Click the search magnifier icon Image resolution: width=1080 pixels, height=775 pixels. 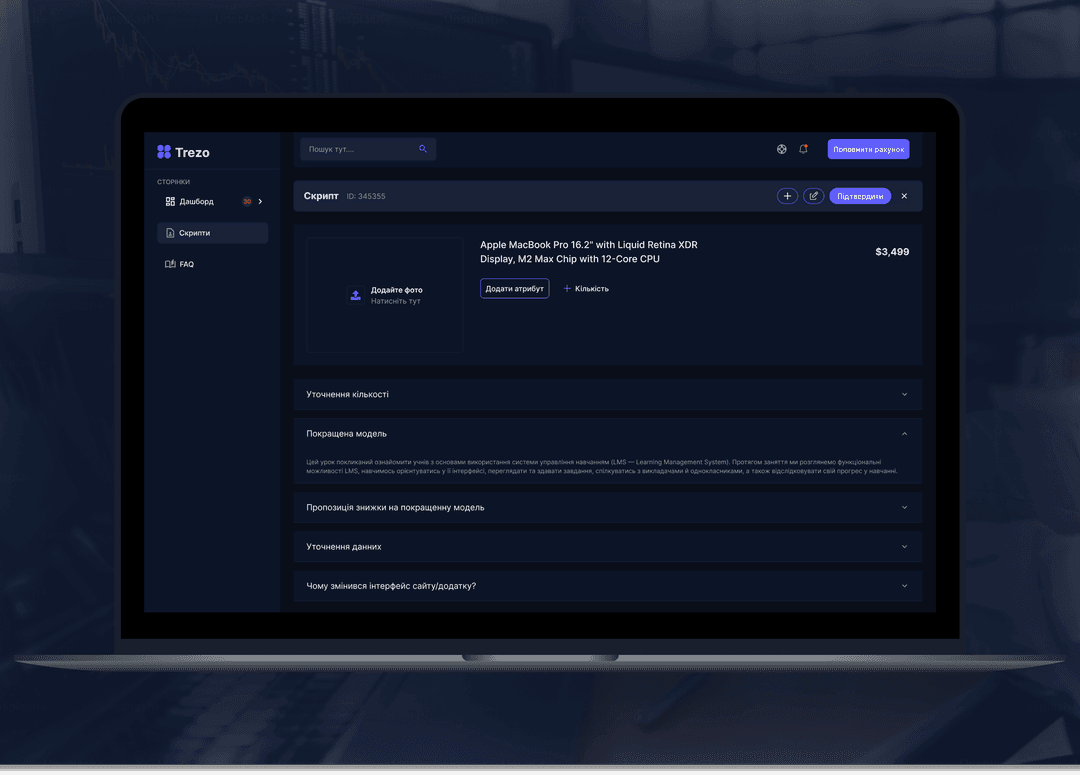[423, 149]
